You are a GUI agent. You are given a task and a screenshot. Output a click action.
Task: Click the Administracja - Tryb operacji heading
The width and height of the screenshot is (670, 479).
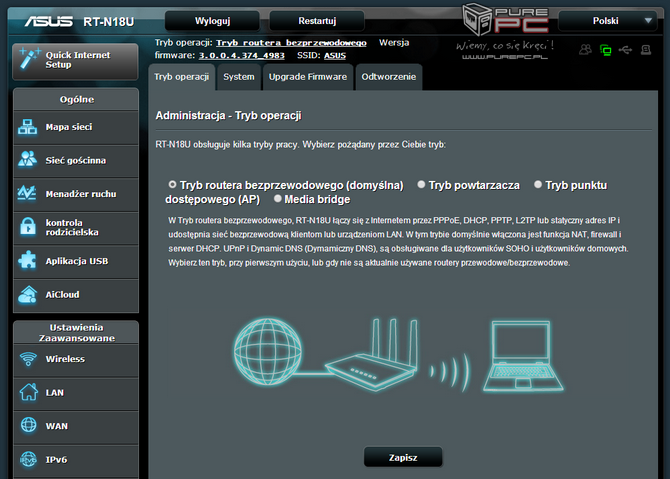click(229, 116)
